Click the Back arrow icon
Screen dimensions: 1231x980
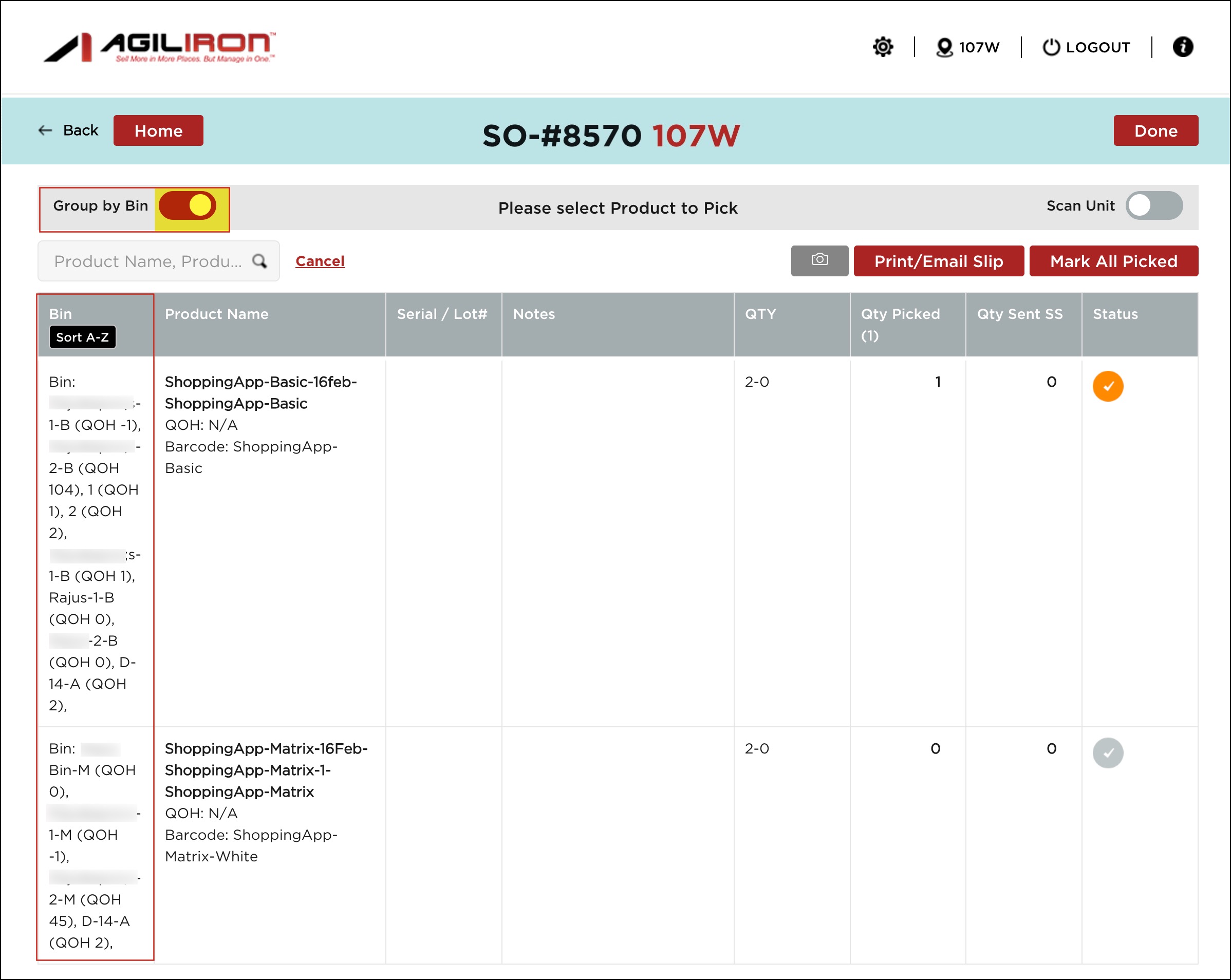(x=45, y=130)
